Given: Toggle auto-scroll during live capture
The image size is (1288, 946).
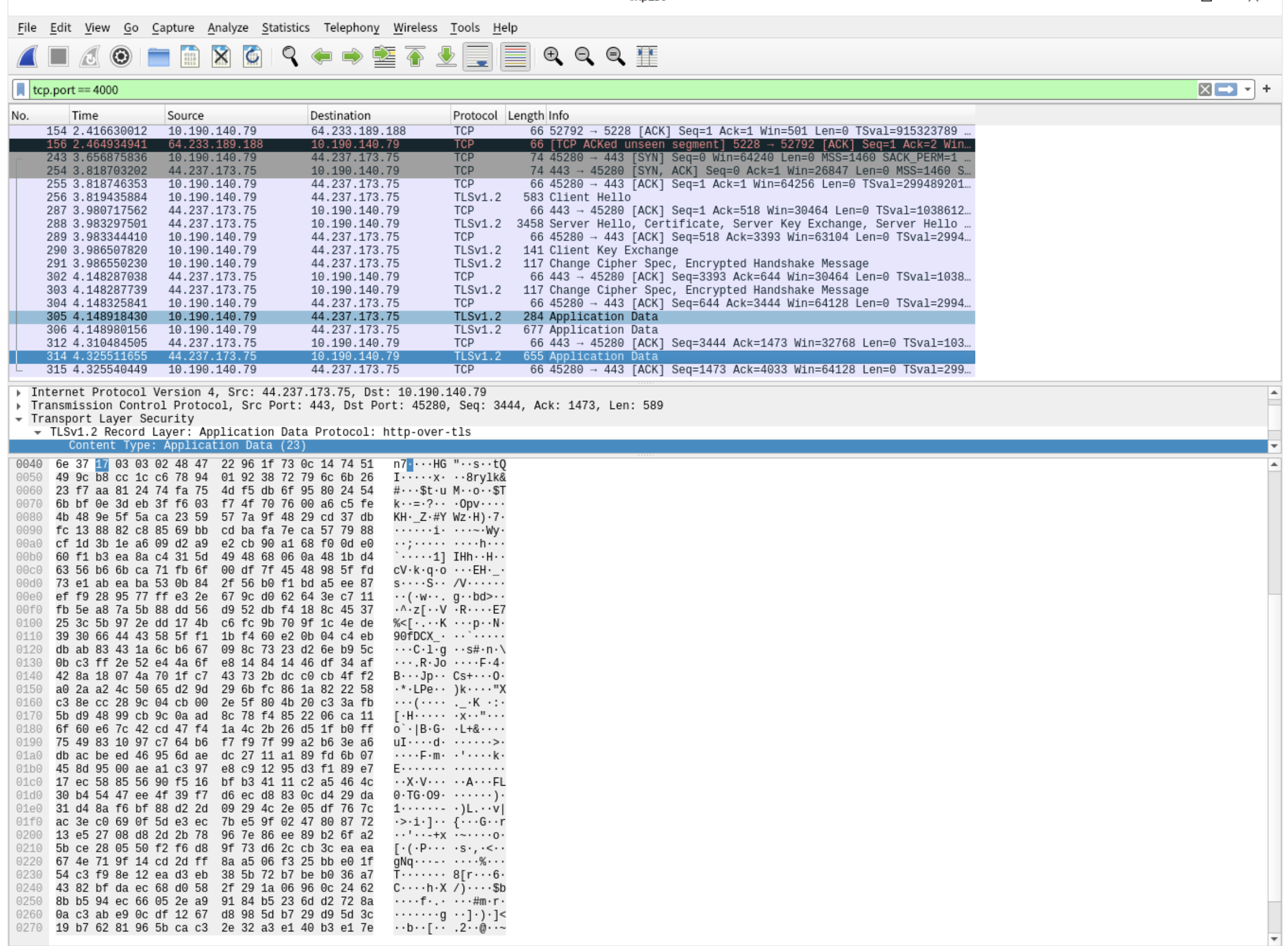Looking at the screenshot, I should 477,57.
